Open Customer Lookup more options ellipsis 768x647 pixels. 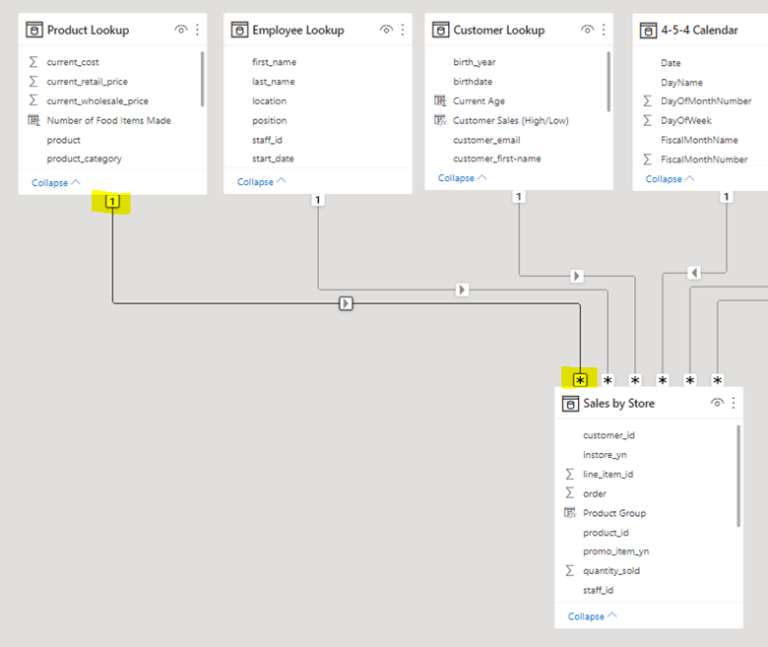[603, 30]
